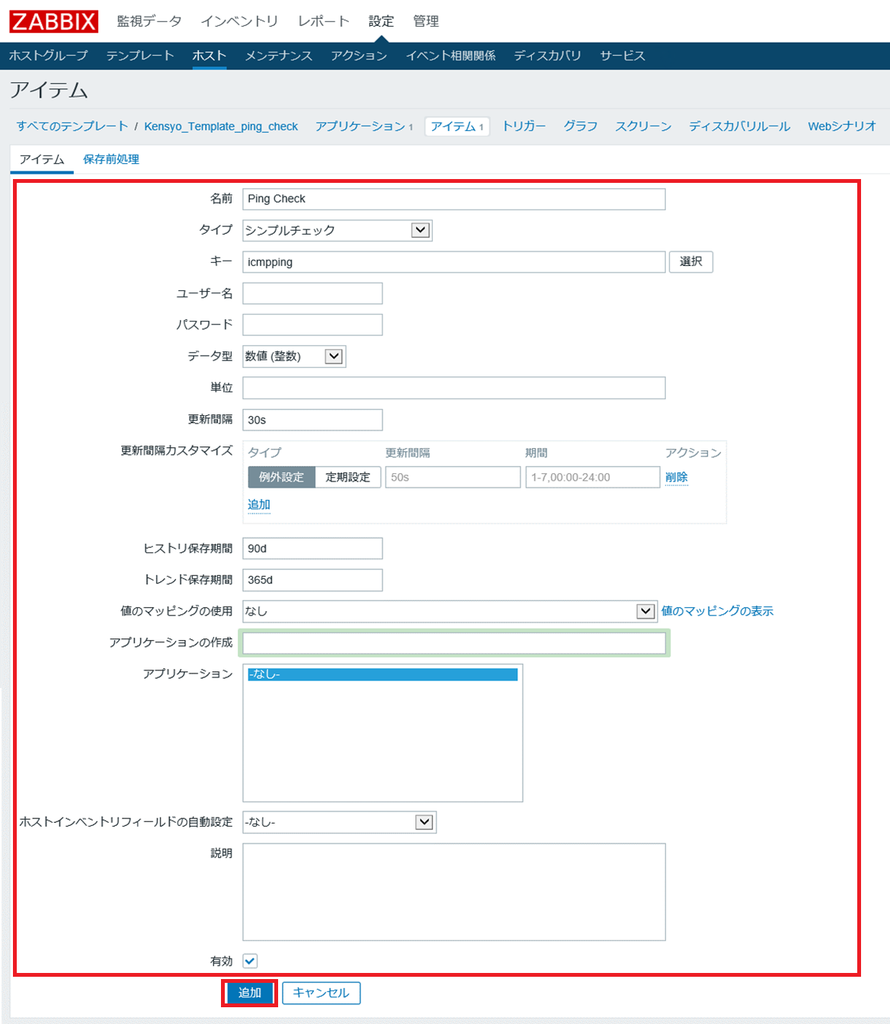Click 削除 link in interval row
Viewport: 890px width, 1024px height.
[x=676, y=477]
